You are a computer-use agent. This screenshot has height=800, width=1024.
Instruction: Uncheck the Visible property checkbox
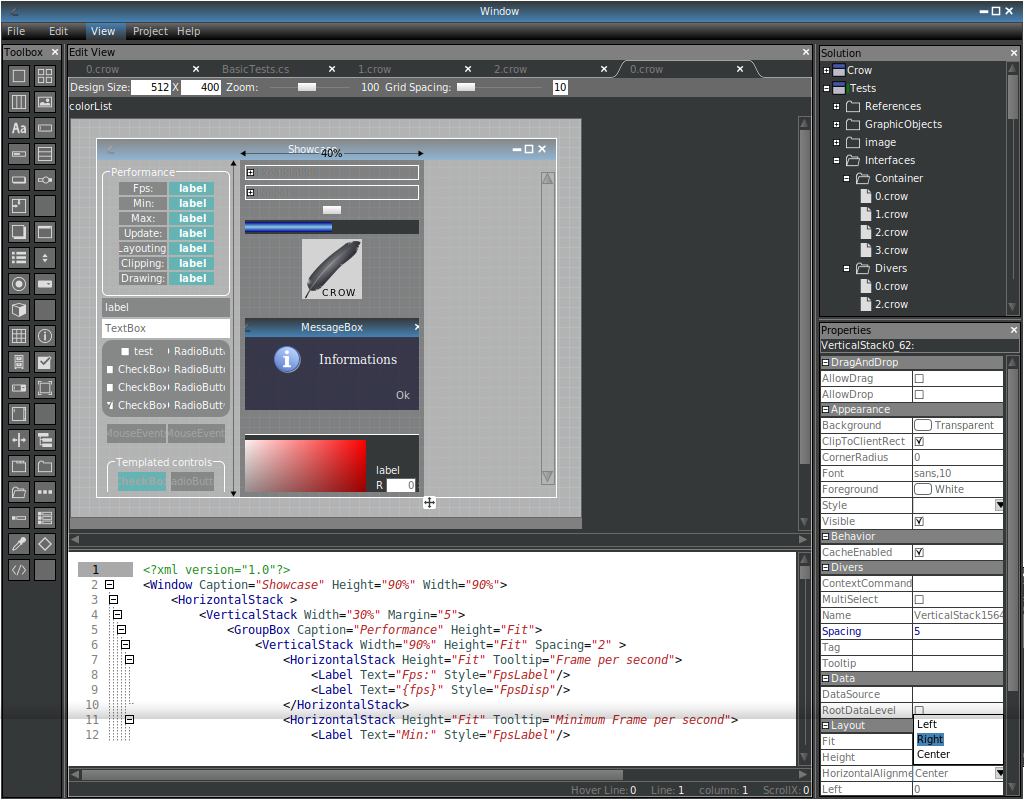click(919, 521)
